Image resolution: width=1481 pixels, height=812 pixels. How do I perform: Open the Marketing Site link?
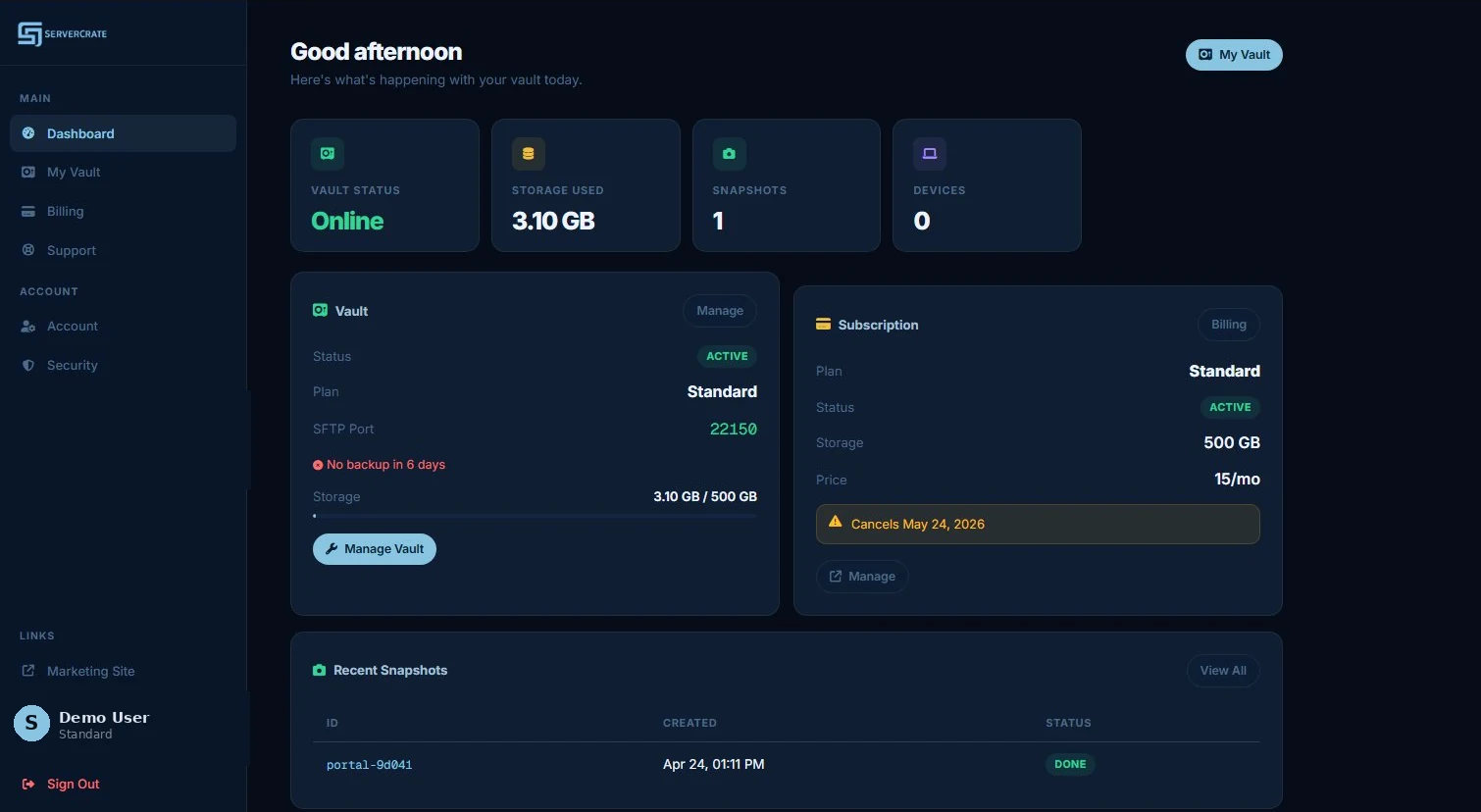(x=123, y=671)
